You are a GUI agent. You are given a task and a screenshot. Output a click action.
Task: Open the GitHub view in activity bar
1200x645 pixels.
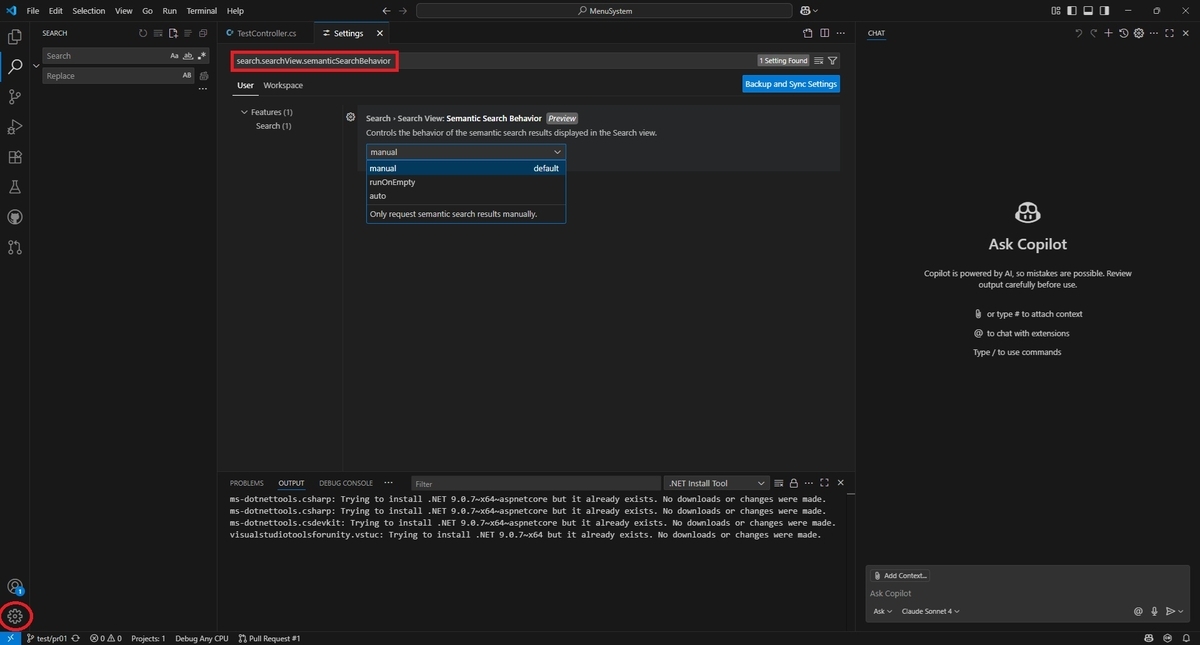[x=15, y=217]
